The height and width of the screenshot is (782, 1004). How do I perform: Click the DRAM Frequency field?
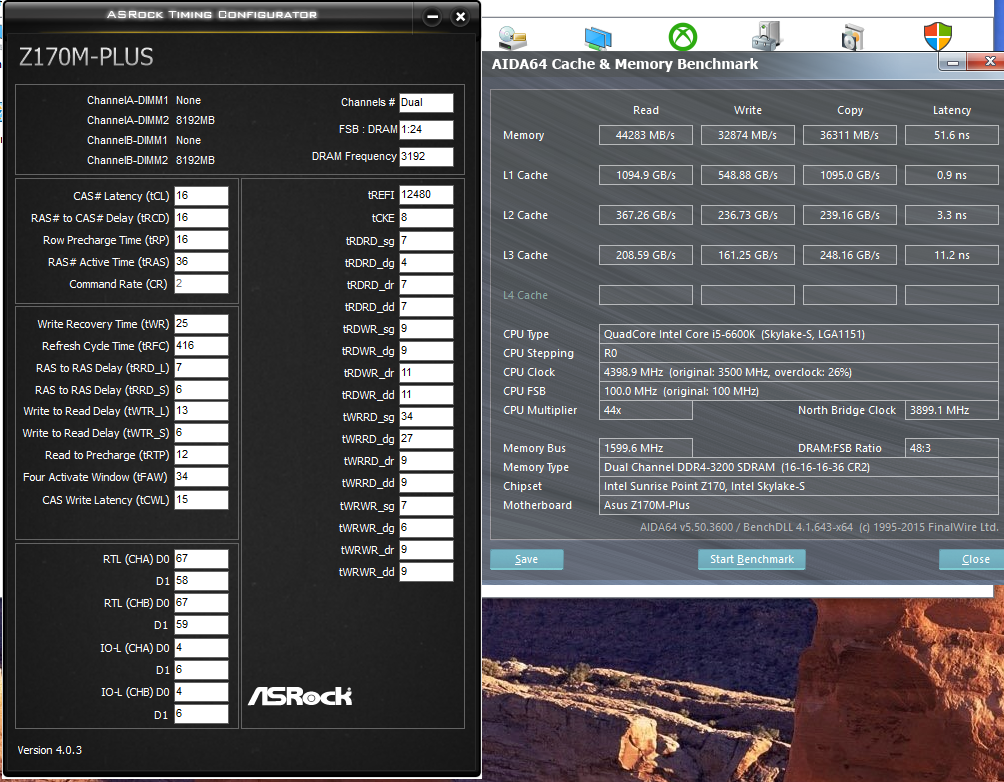click(426, 156)
